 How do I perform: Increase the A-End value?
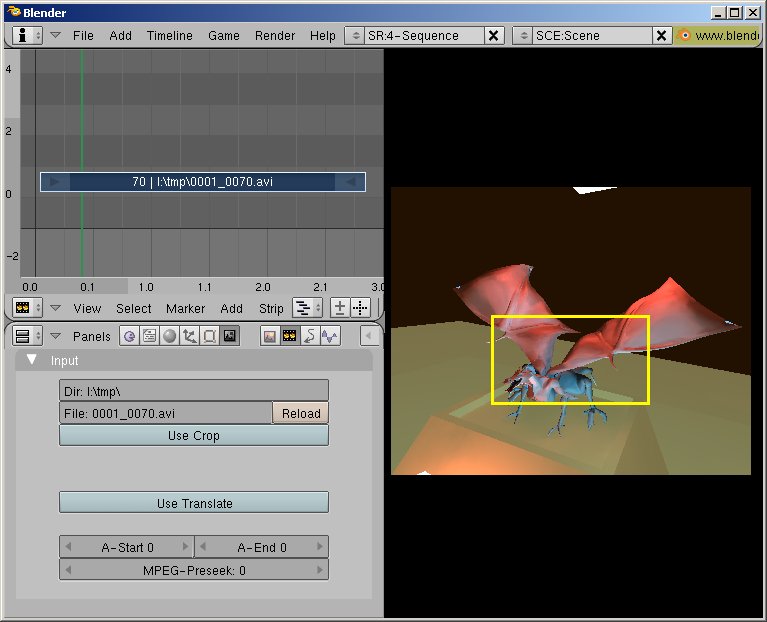319,547
